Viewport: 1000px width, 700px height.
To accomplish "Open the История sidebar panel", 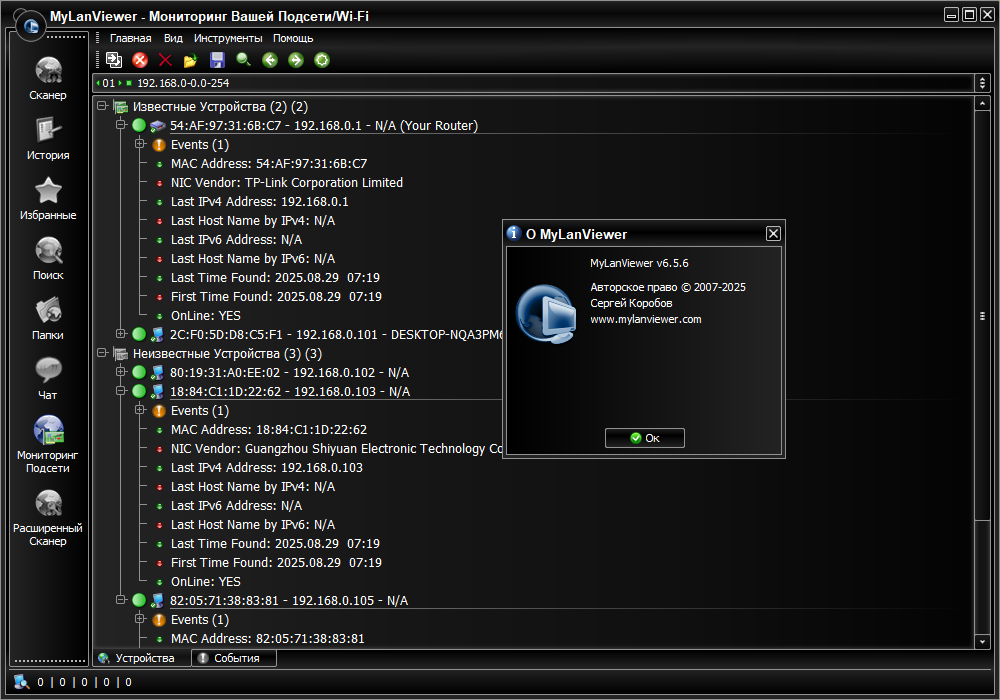I will pyautogui.click(x=48, y=138).
